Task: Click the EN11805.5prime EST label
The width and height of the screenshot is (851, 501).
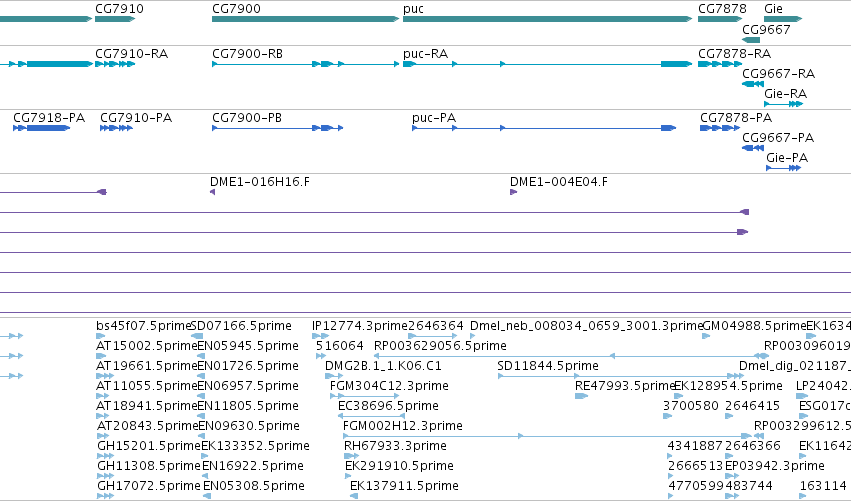Action: point(249,406)
